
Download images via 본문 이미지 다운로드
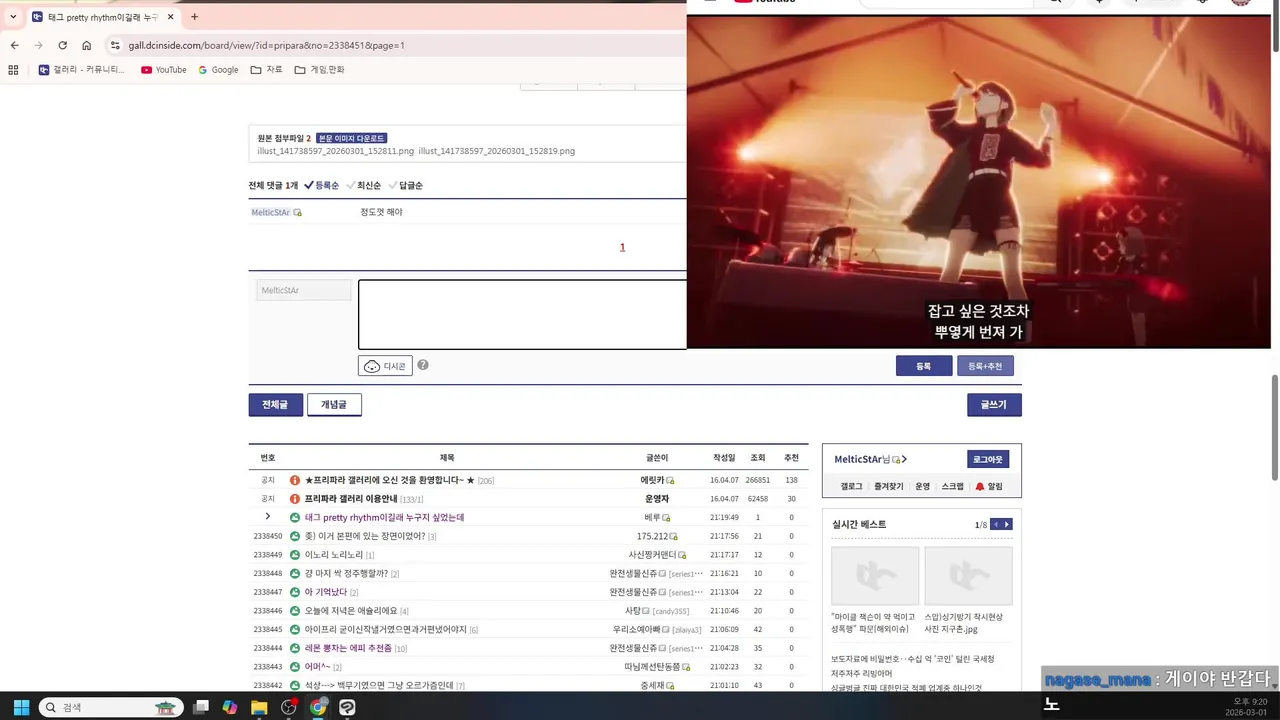coord(352,138)
